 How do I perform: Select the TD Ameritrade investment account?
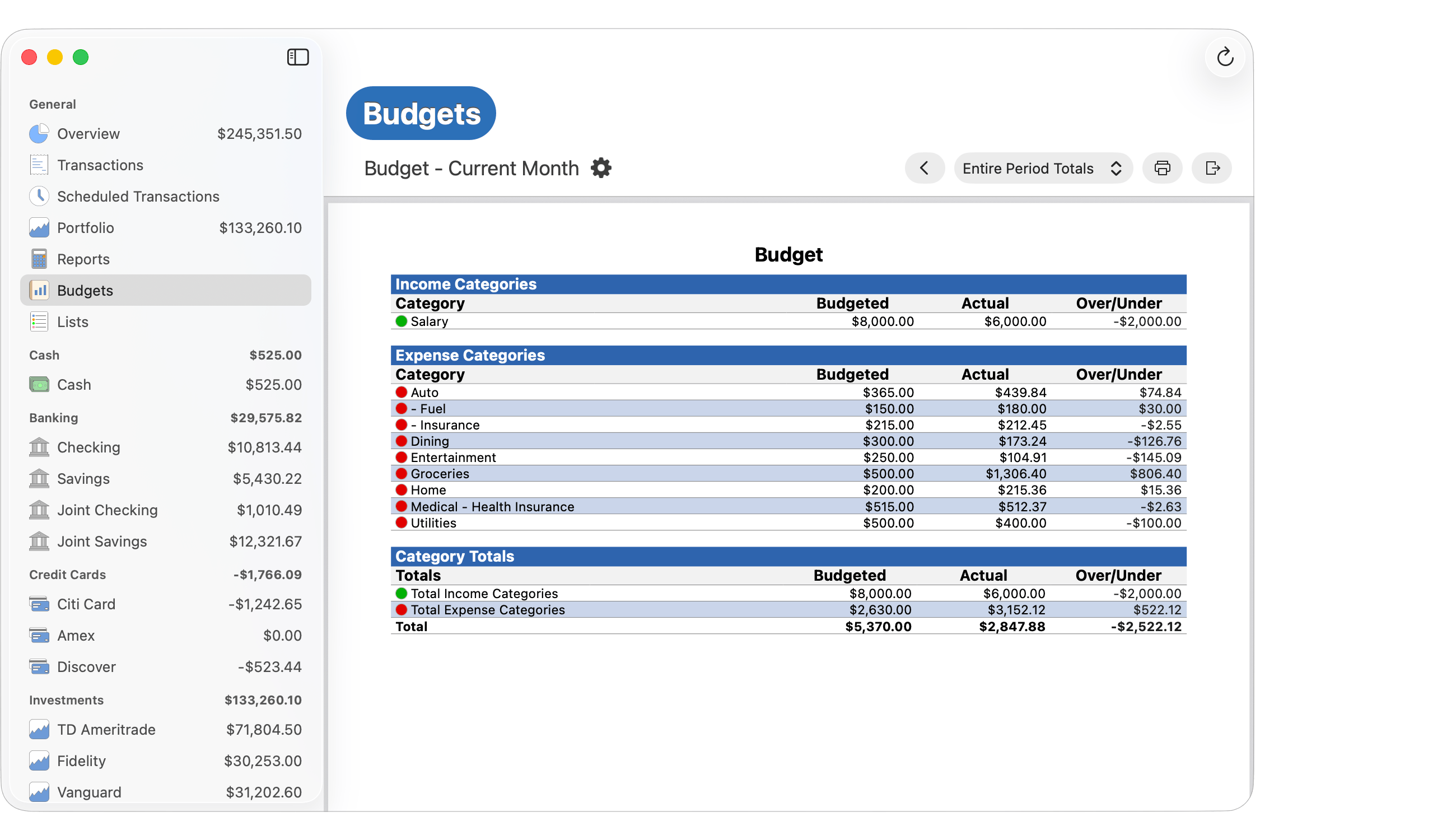point(106,729)
